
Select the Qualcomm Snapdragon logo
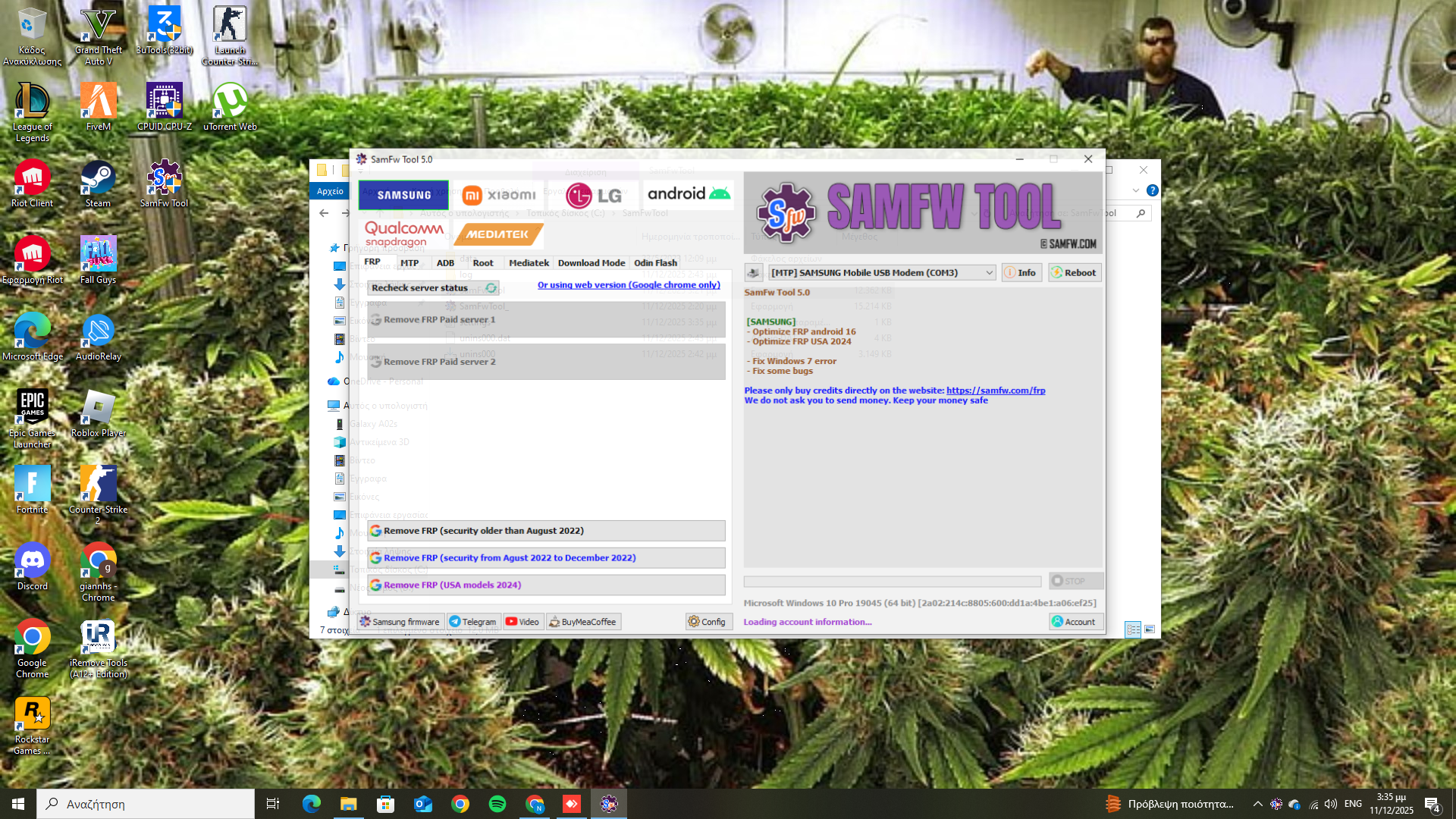[403, 234]
